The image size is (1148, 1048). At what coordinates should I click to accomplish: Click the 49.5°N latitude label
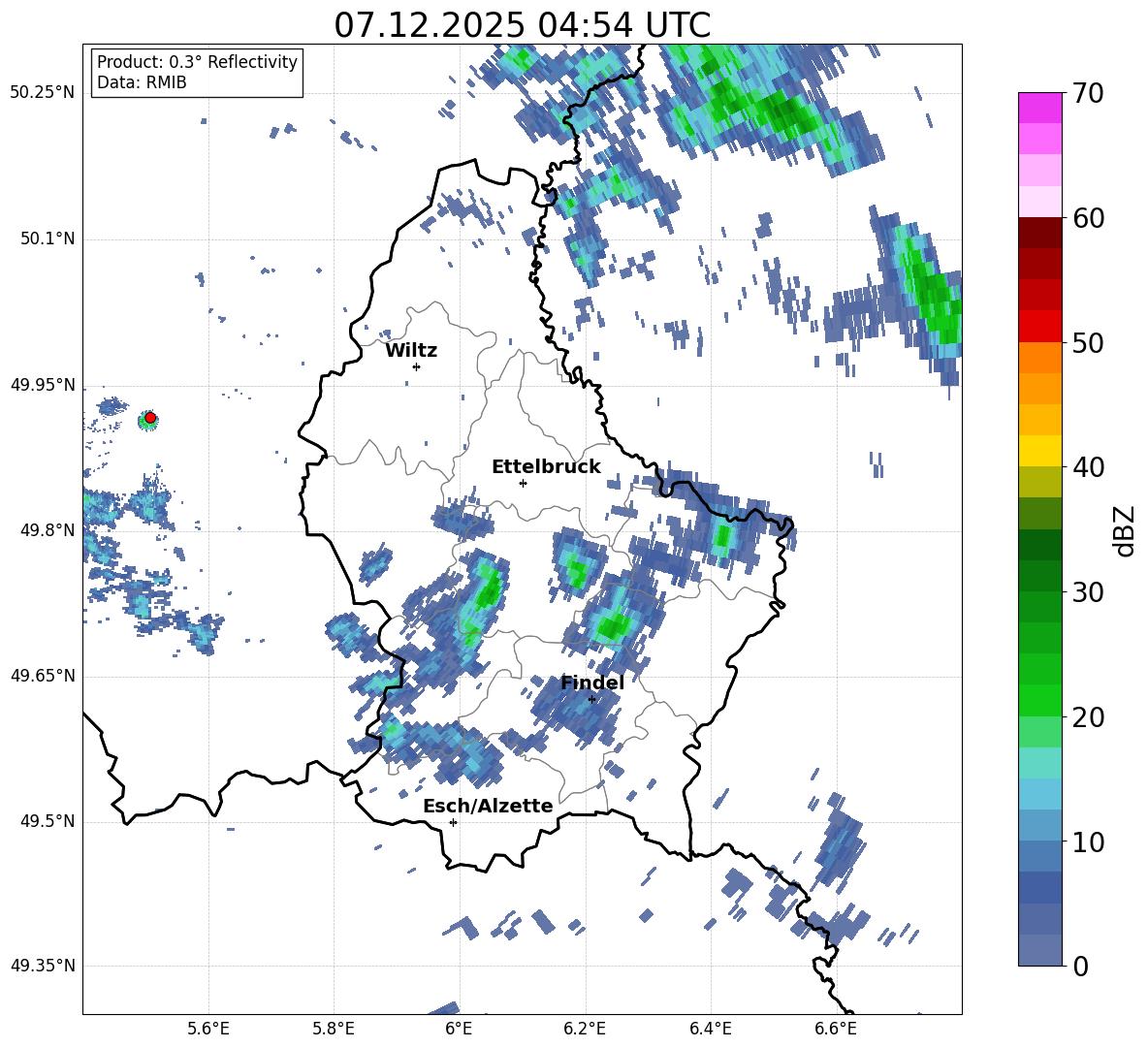coord(48,821)
